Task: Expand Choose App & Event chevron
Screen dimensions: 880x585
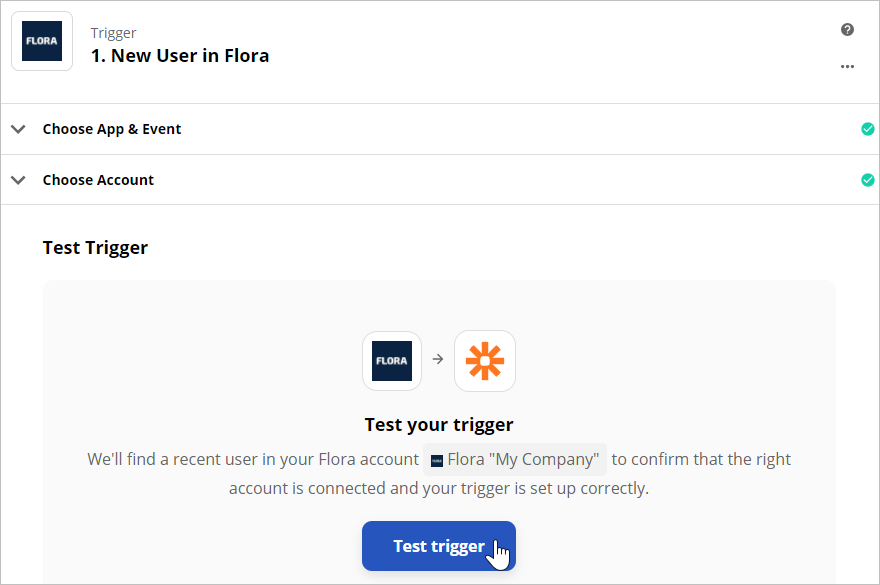Action: point(19,129)
